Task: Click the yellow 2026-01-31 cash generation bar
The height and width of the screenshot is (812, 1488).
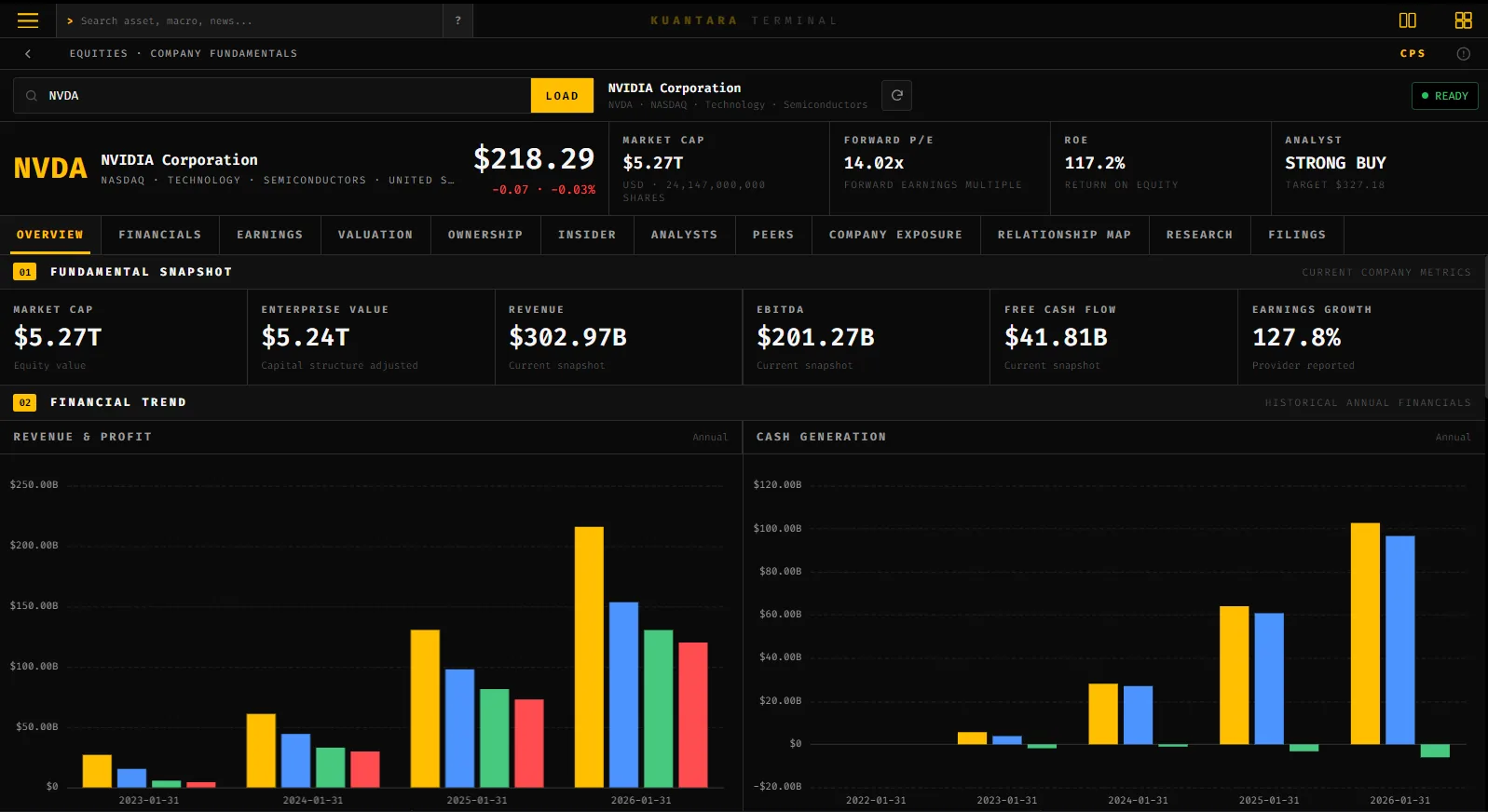Action: (1365, 633)
